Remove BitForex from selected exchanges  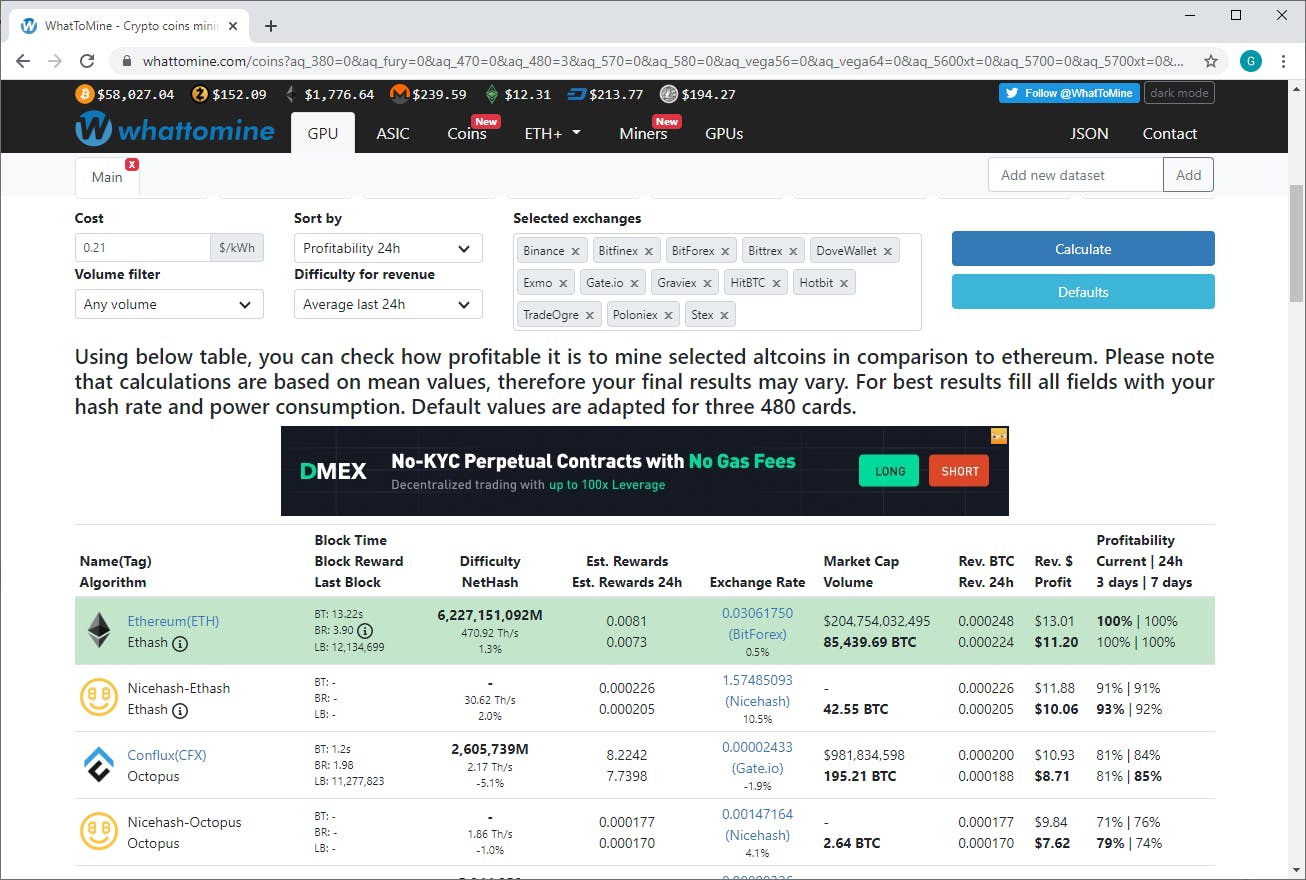[725, 251]
